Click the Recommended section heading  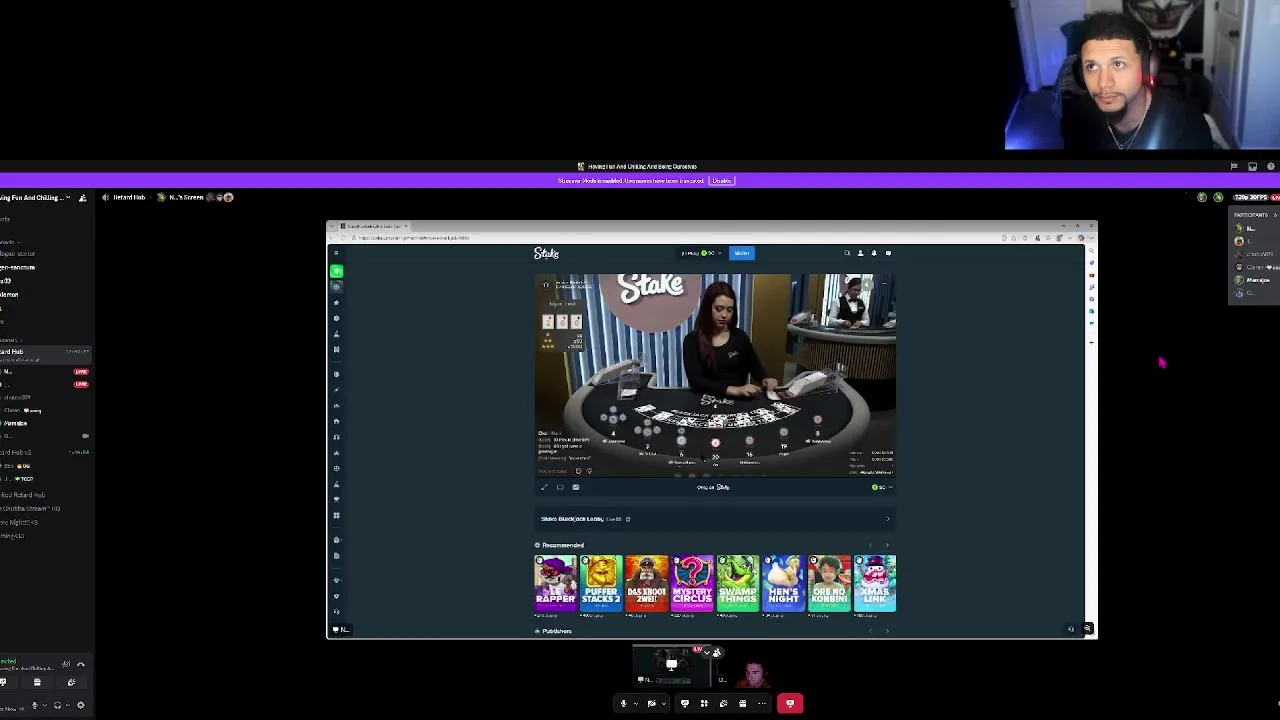click(x=562, y=545)
